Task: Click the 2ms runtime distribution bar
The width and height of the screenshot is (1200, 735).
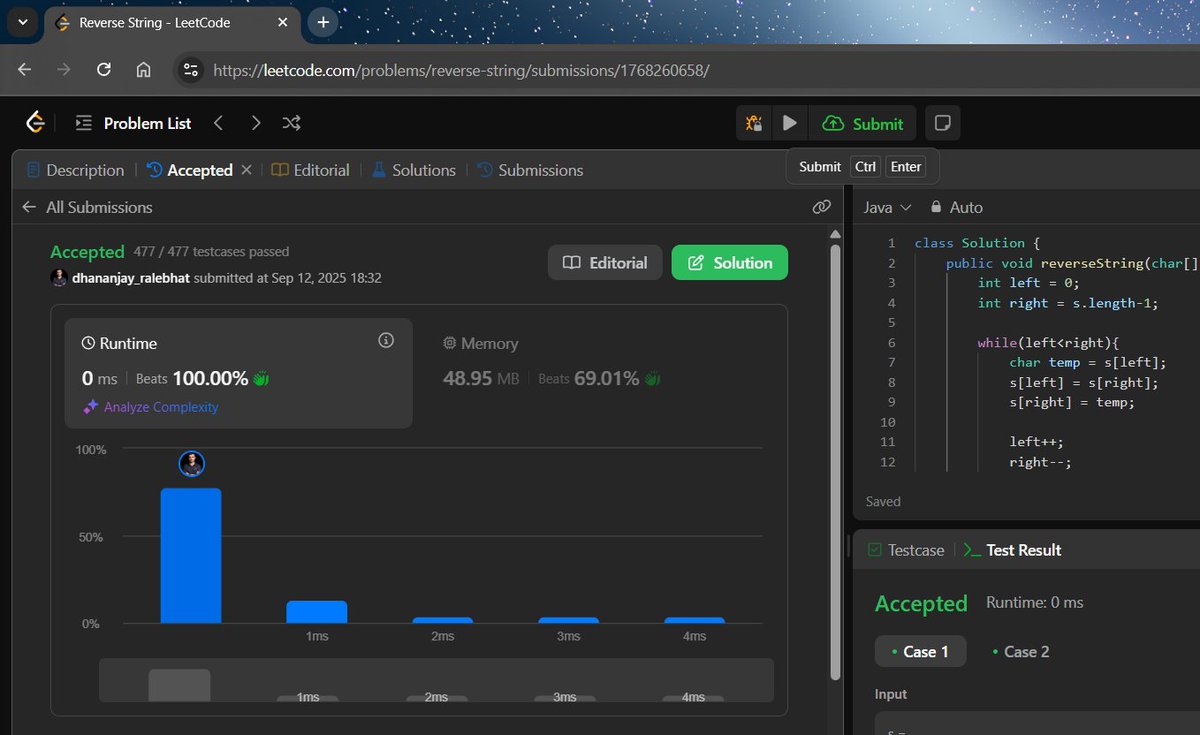Action: [443, 620]
